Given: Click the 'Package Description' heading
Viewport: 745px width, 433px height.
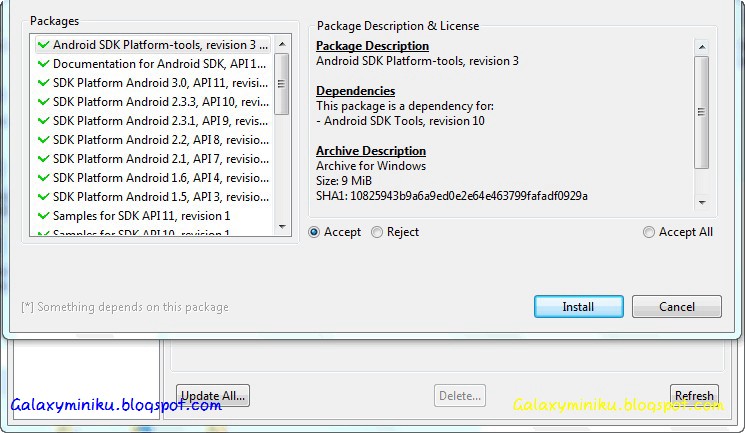Looking at the screenshot, I should 372,46.
